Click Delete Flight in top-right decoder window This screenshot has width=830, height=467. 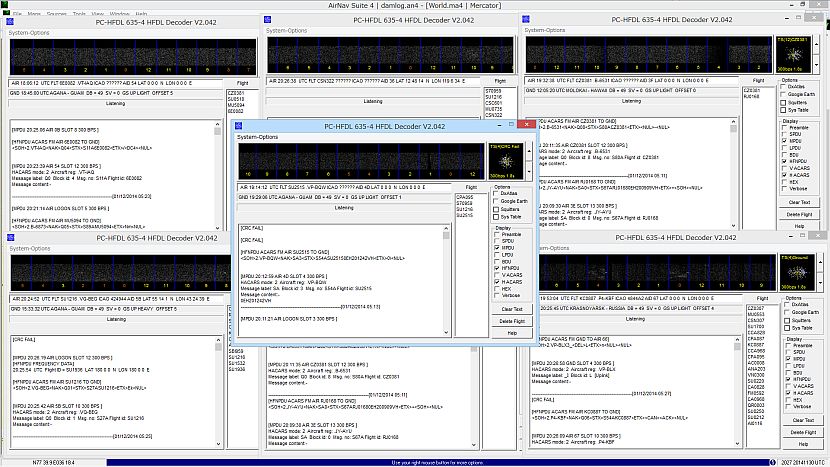click(x=799, y=214)
